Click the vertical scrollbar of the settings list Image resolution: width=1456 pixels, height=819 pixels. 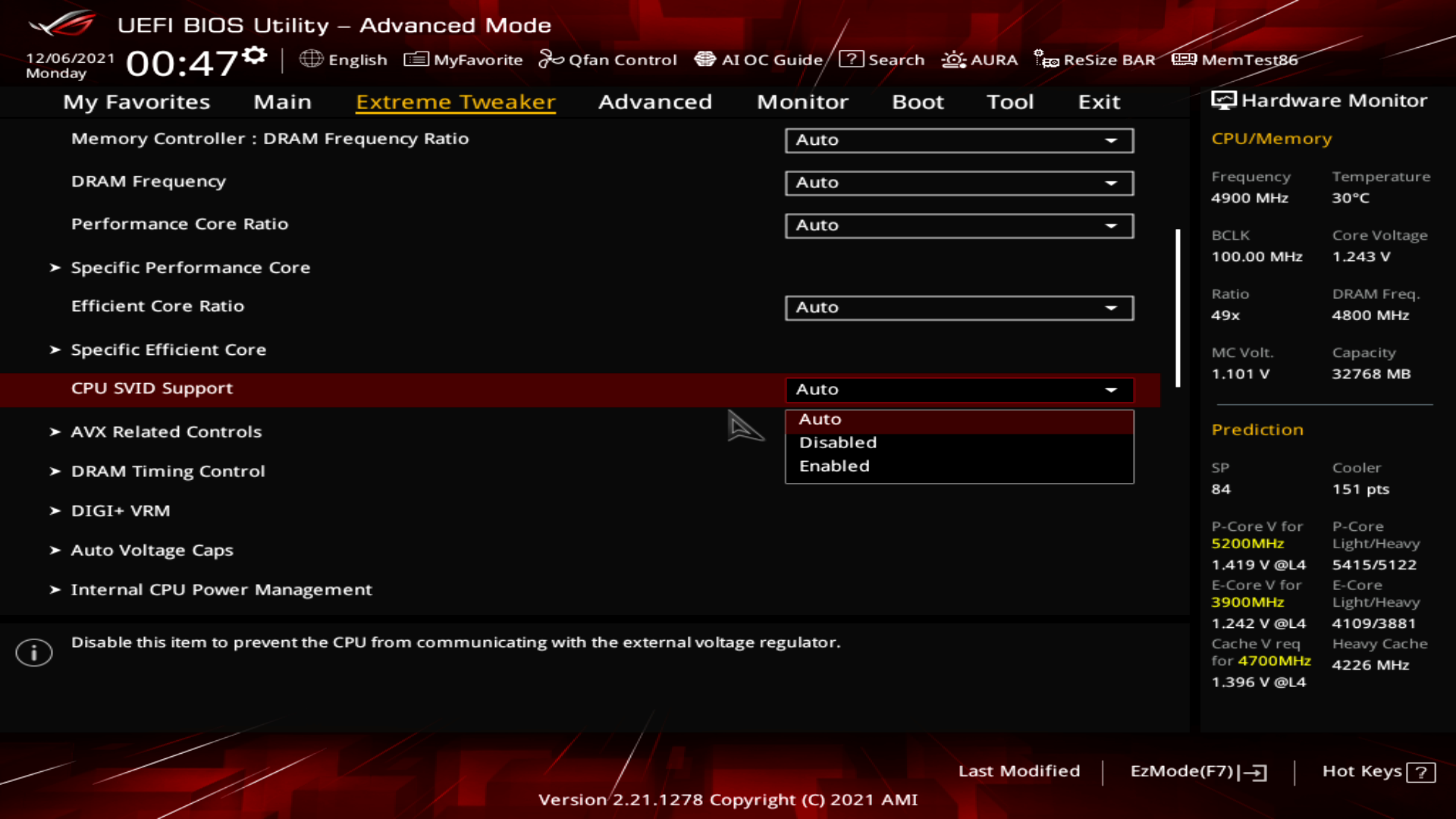pyautogui.click(x=1178, y=307)
